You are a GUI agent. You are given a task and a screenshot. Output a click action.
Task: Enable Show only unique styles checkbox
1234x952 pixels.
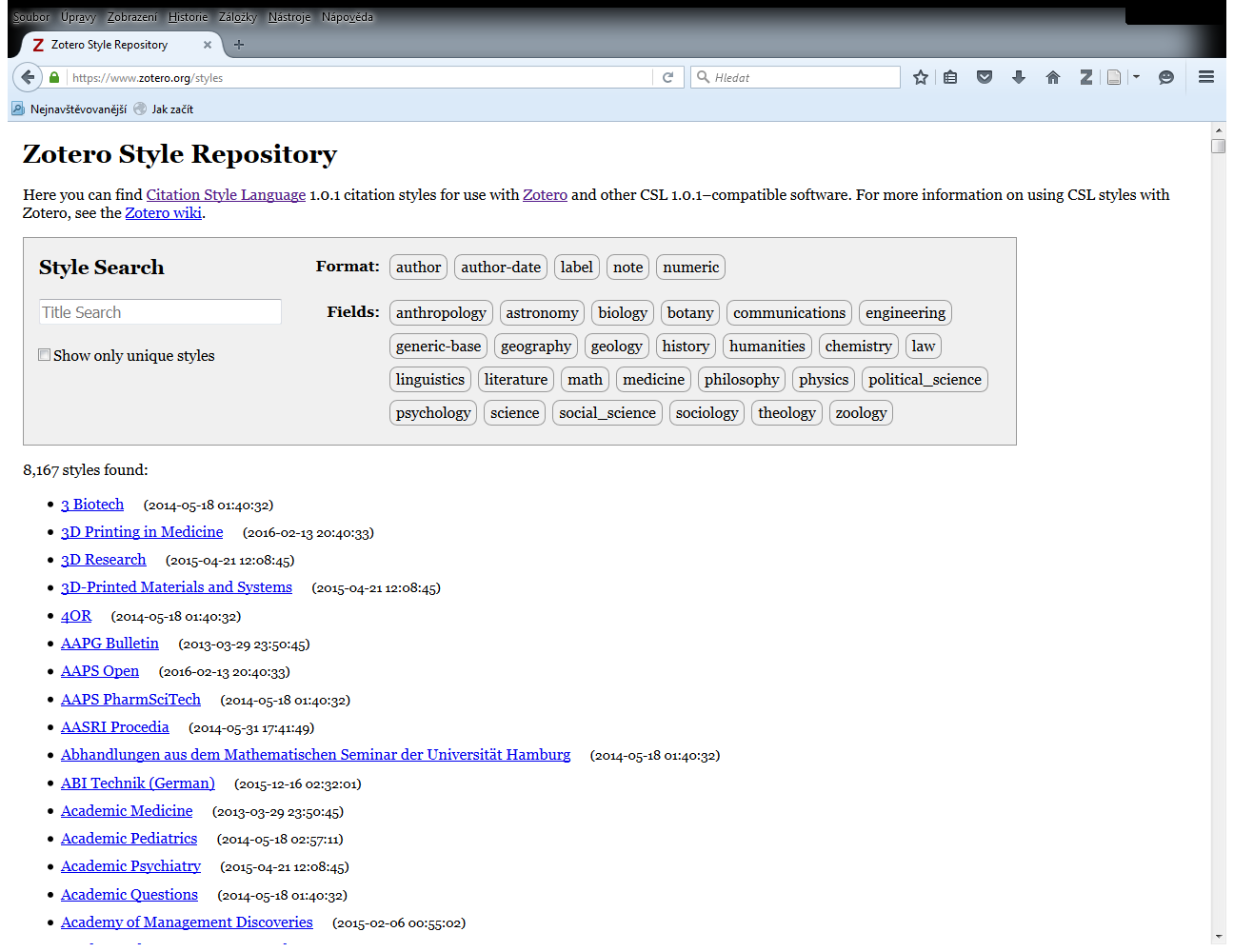click(x=44, y=355)
